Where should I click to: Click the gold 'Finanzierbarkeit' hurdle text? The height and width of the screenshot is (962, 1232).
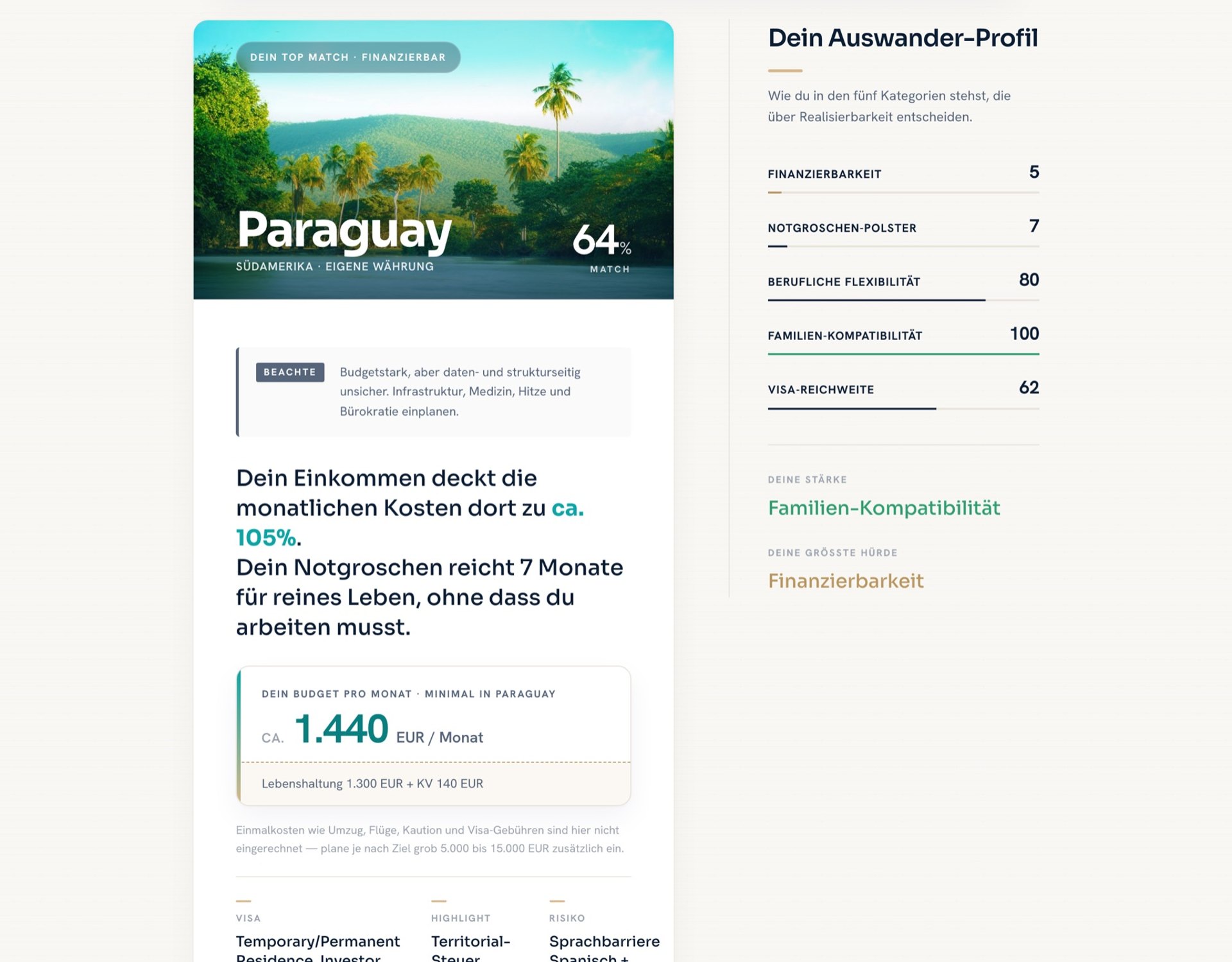(x=846, y=581)
